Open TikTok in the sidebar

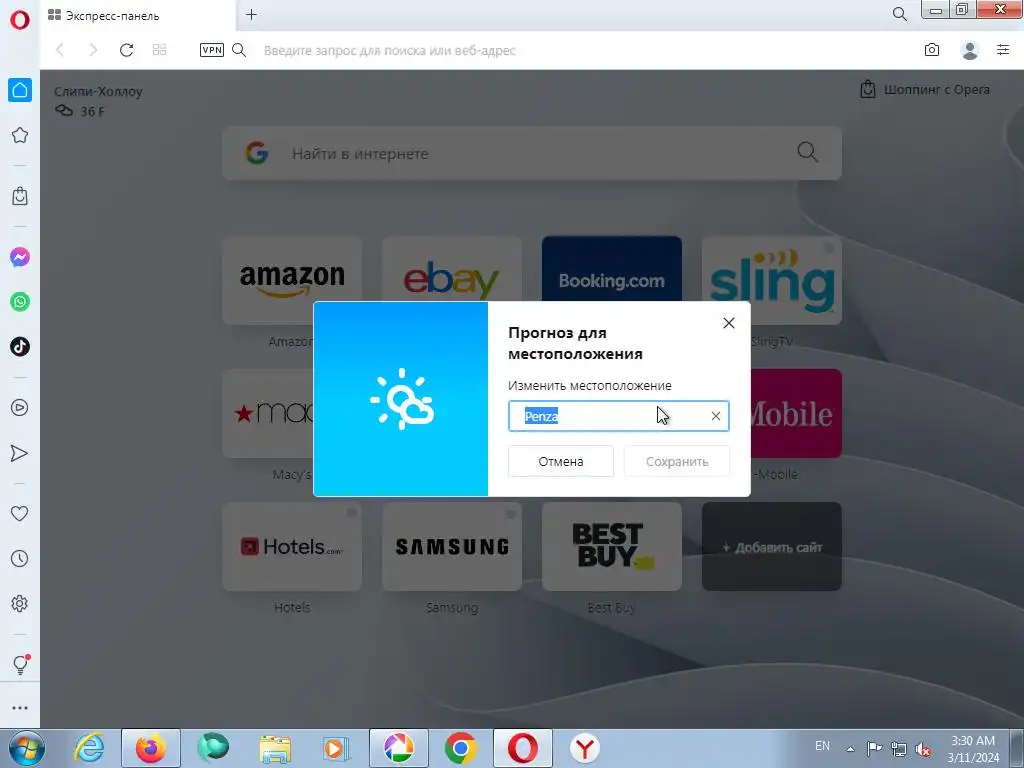tap(20, 347)
